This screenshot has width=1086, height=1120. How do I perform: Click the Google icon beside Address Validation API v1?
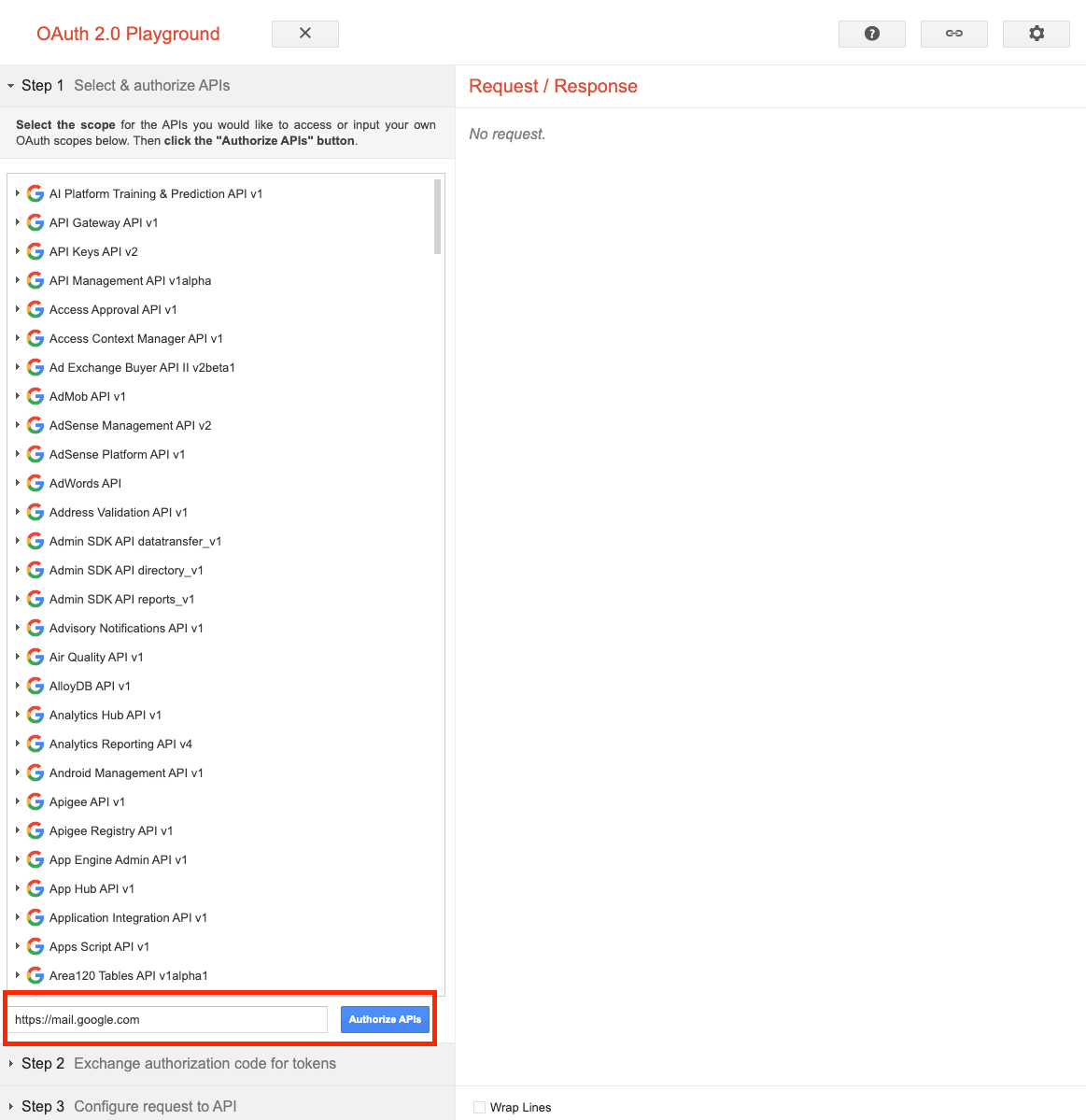coord(35,512)
